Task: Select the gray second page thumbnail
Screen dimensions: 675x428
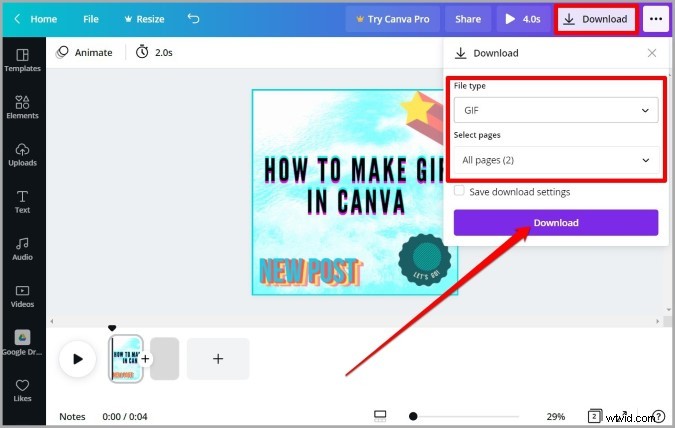Action: 164,359
